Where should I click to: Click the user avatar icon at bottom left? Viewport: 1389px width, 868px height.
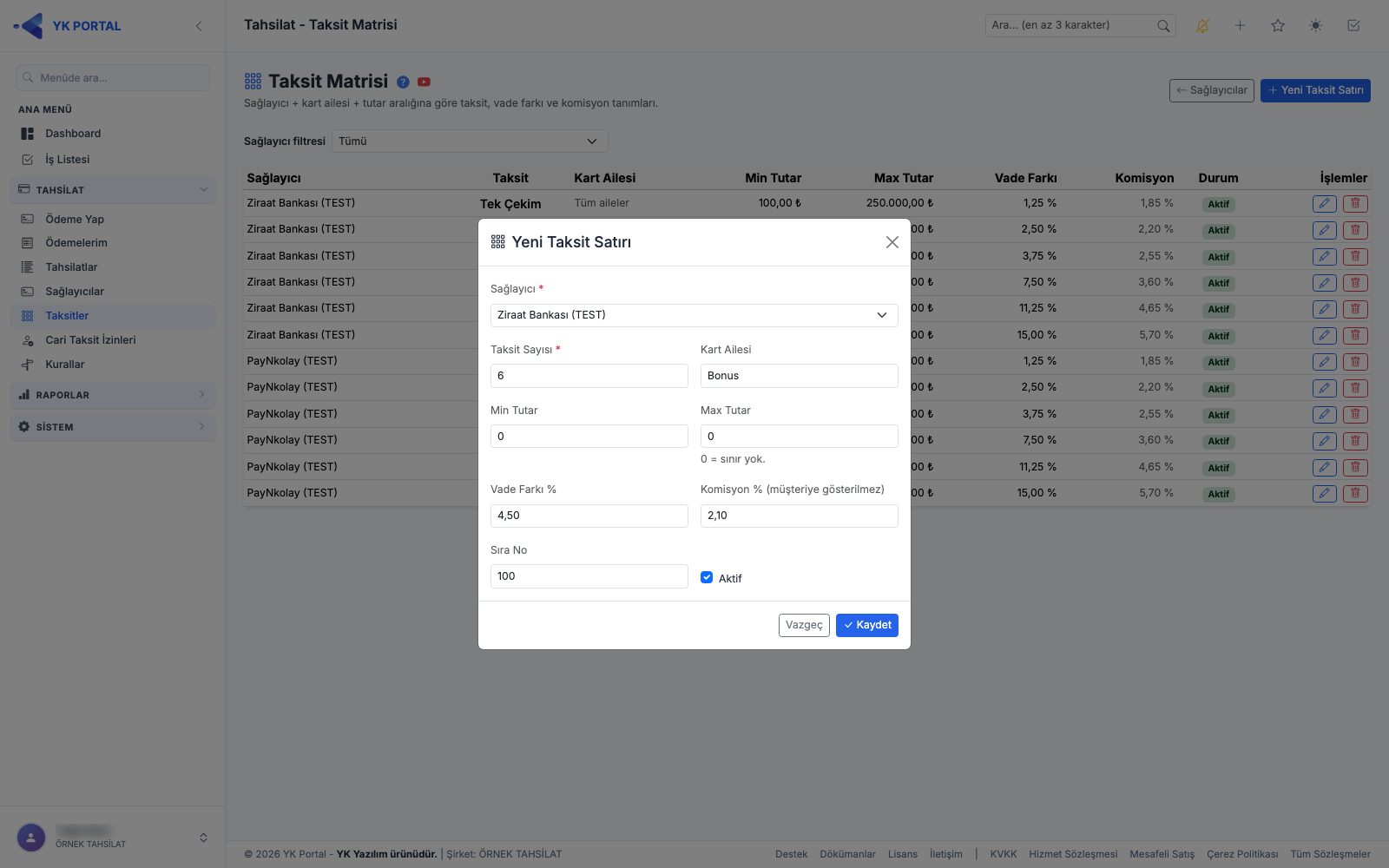[x=31, y=838]
